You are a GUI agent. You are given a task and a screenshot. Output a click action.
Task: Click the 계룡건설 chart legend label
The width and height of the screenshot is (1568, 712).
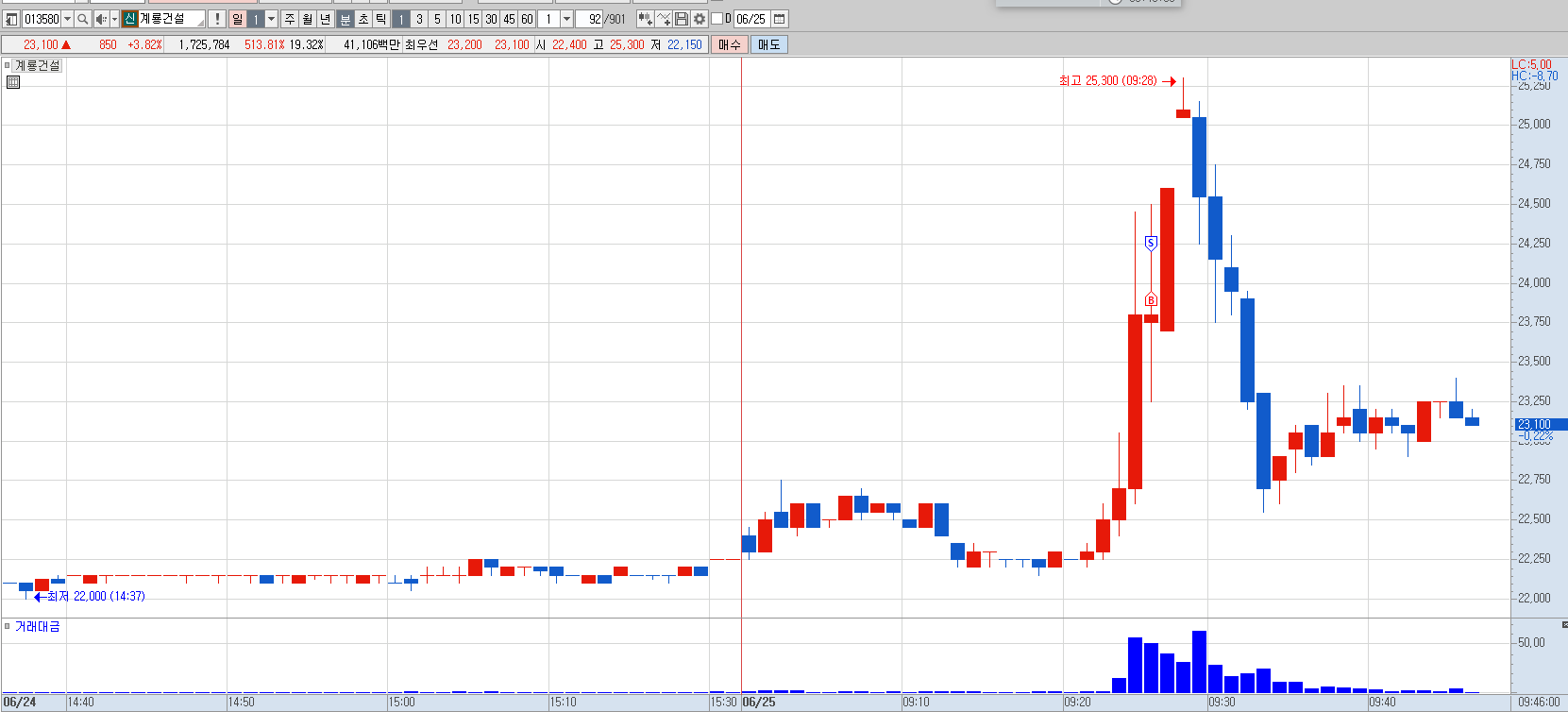pos(38,65)
